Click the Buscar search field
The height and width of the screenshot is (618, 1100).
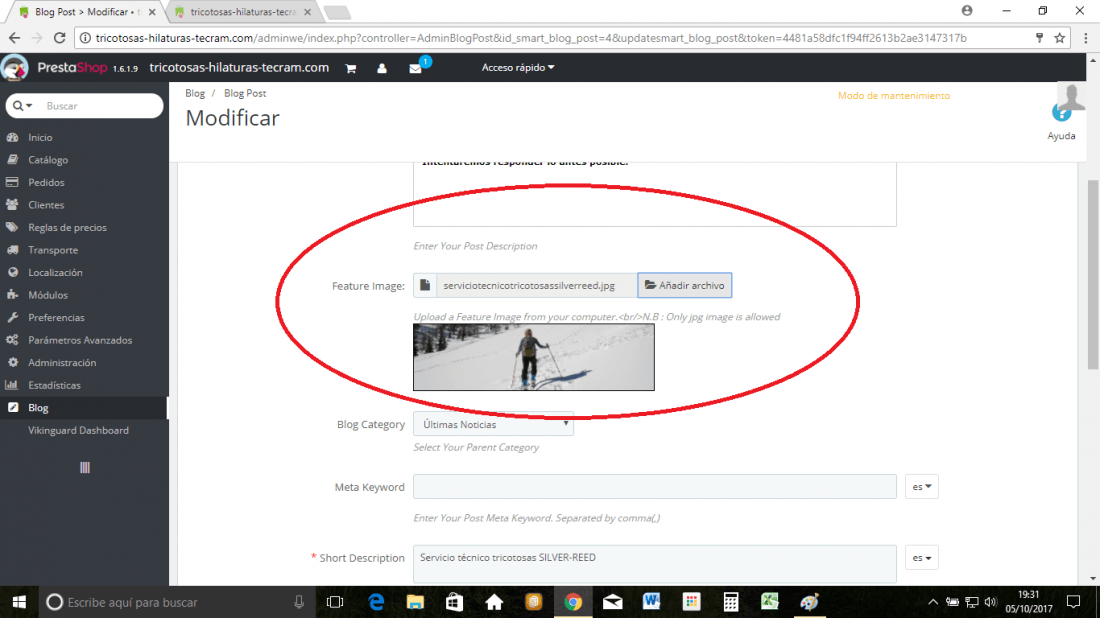pos(102,106)
